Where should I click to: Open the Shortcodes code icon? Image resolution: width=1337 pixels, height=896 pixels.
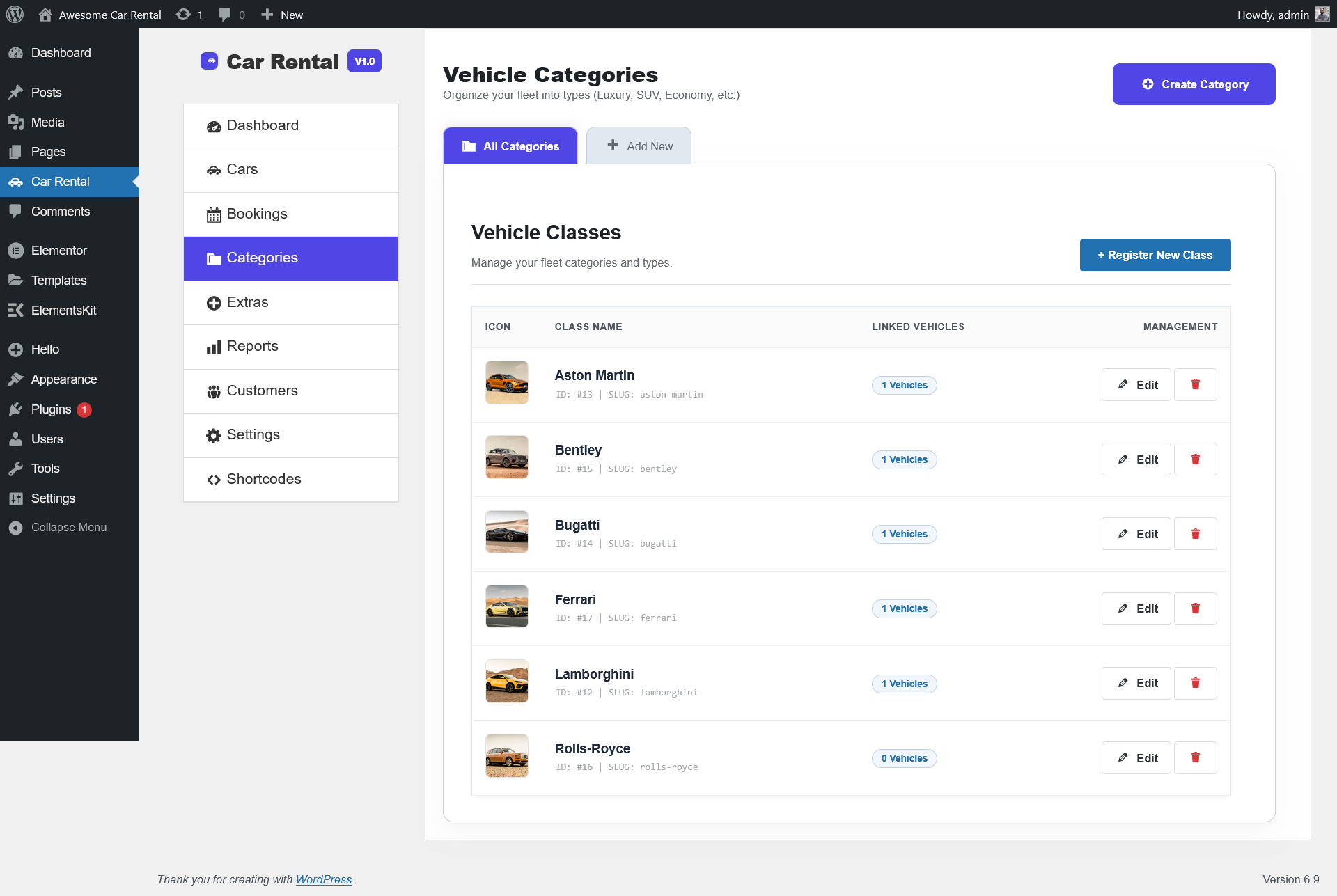tap(214, 479)
